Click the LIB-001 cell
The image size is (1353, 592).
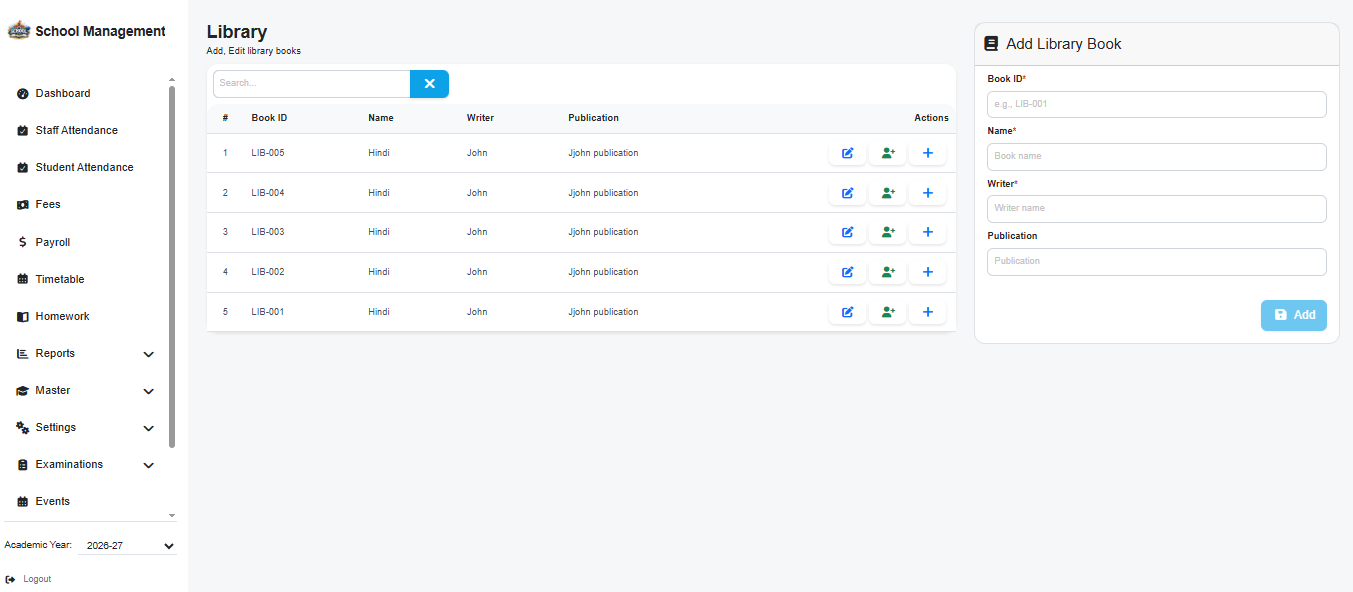pos(268,312)
